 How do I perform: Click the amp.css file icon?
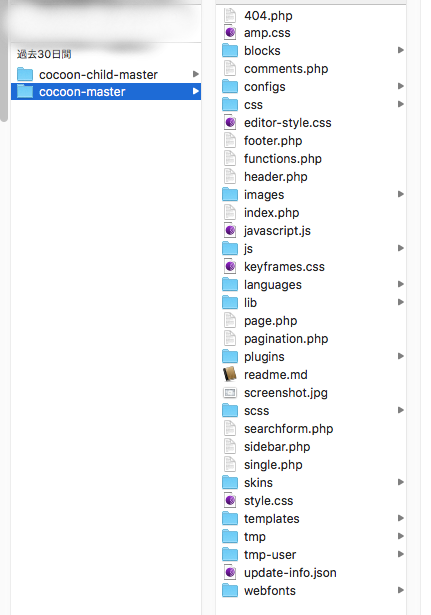pyautogui.click(x=230, y=33)
